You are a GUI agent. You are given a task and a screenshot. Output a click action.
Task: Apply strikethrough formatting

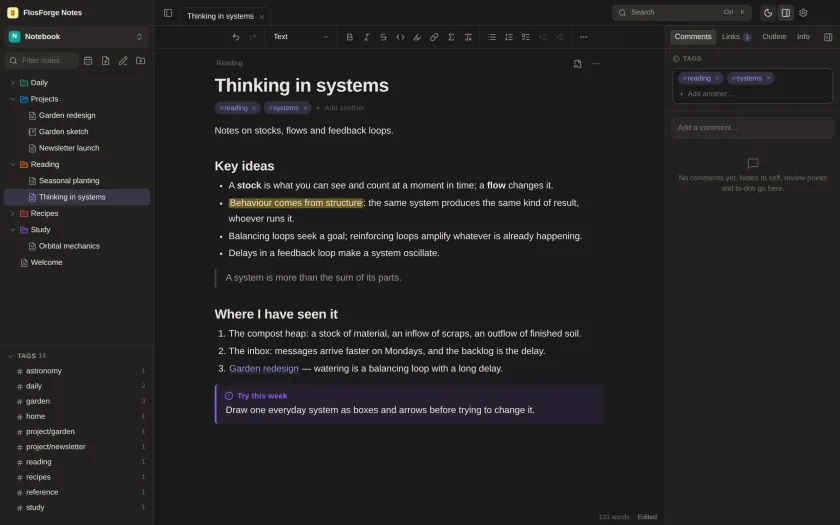click(x=383, y=37)
